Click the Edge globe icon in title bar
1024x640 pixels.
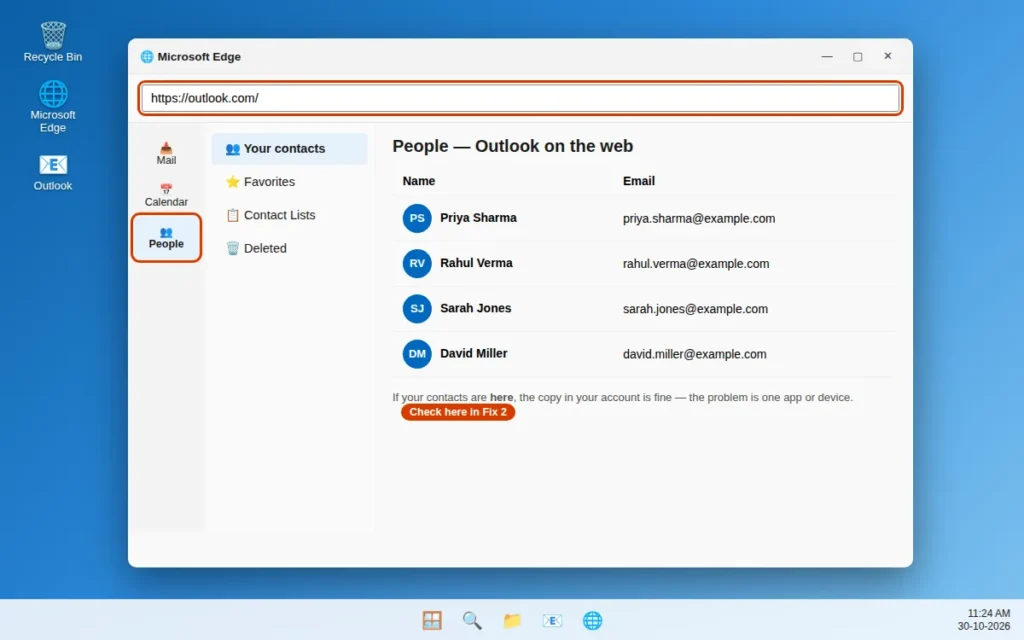pyautogui.click(x=147, y=57)
